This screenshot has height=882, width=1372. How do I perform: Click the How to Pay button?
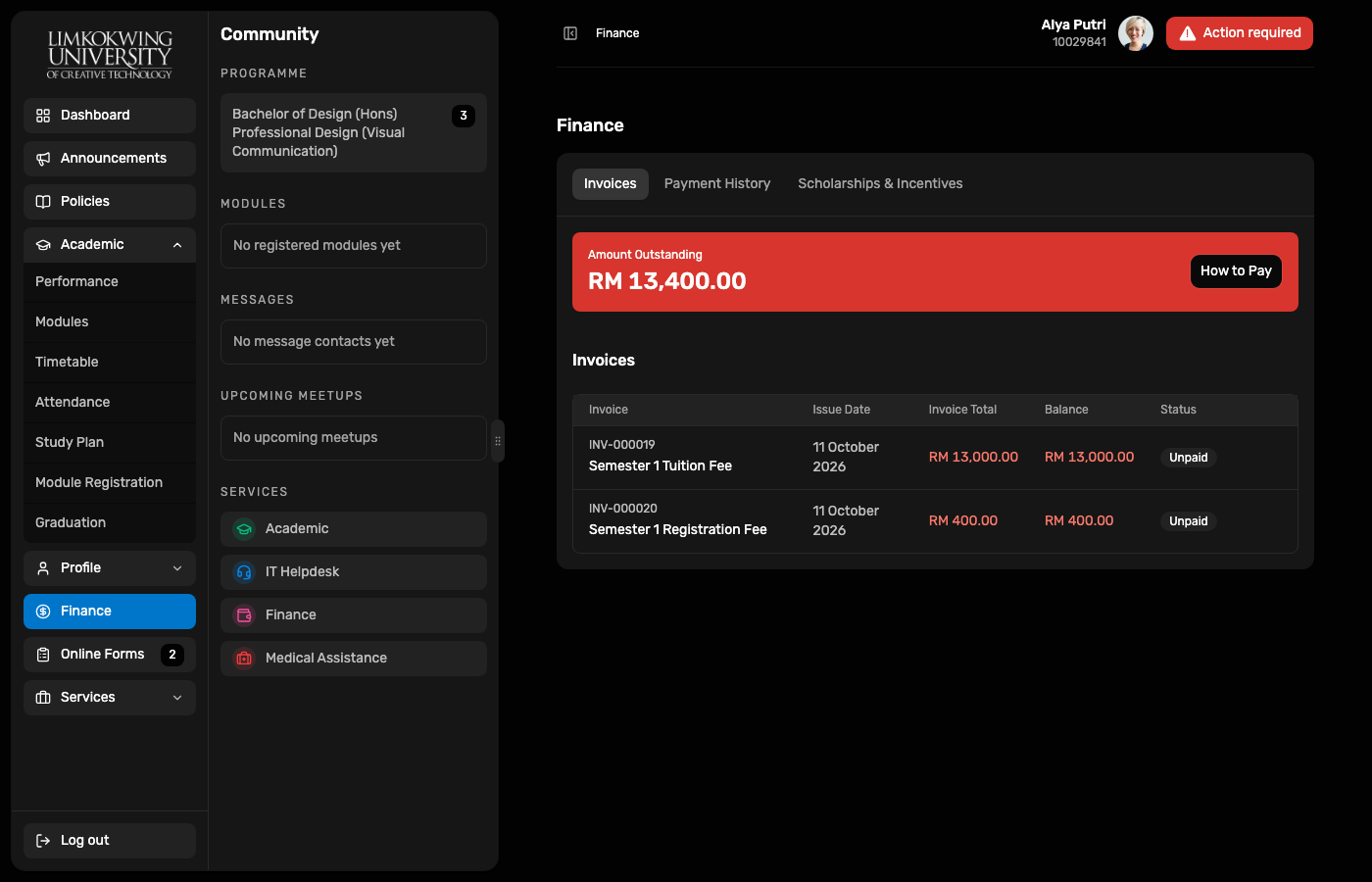[1236, 271]
